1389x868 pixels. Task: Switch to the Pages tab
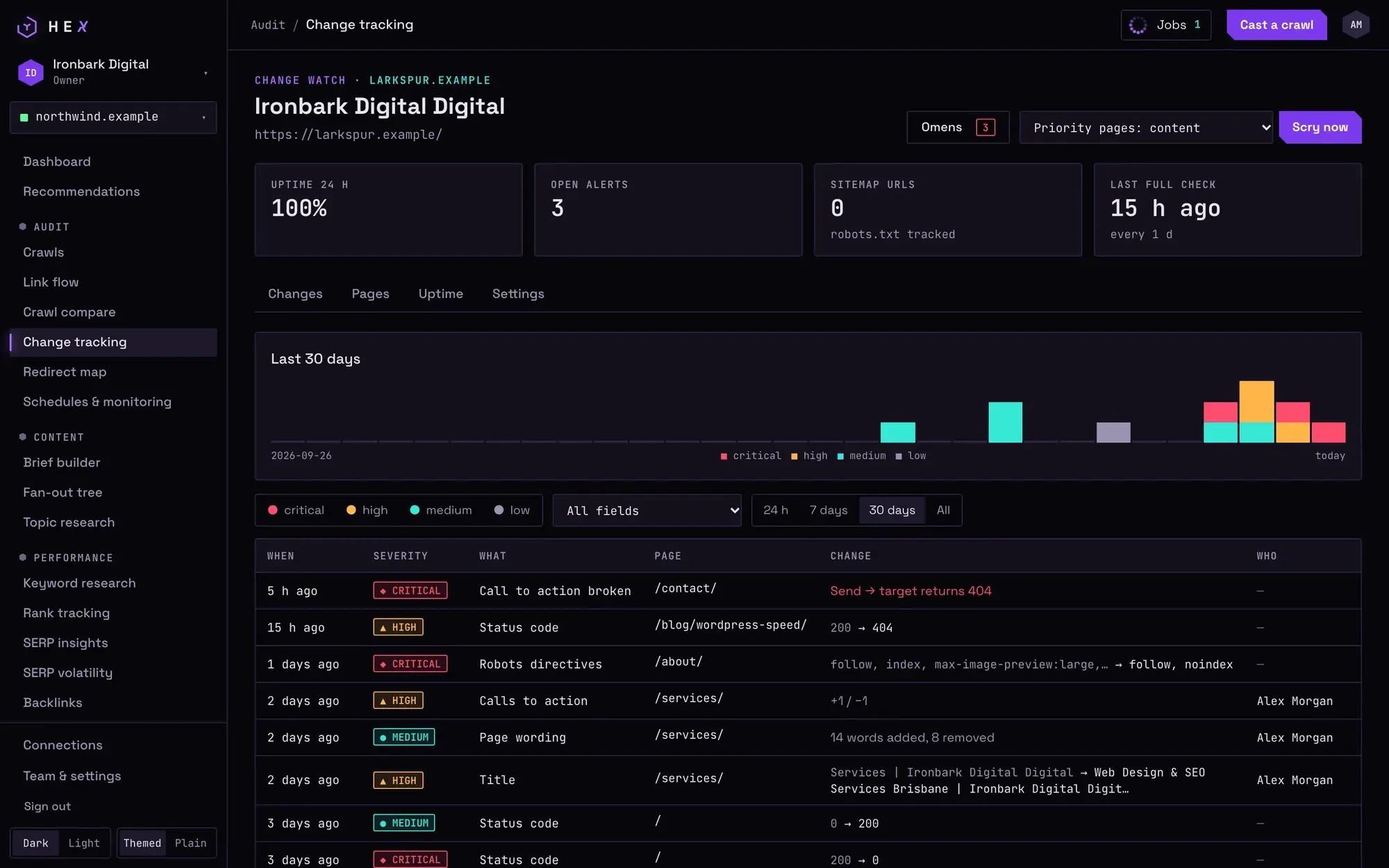(370, 294)
